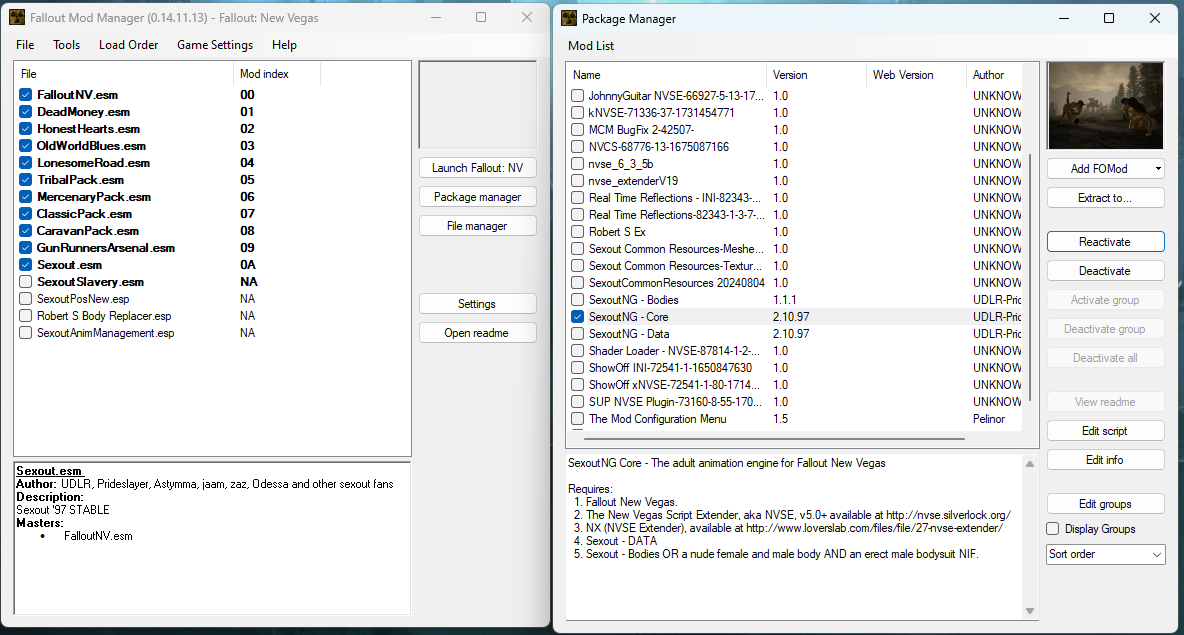Click the Edit info button
Screen dimensions: 1184x635
1105,460
